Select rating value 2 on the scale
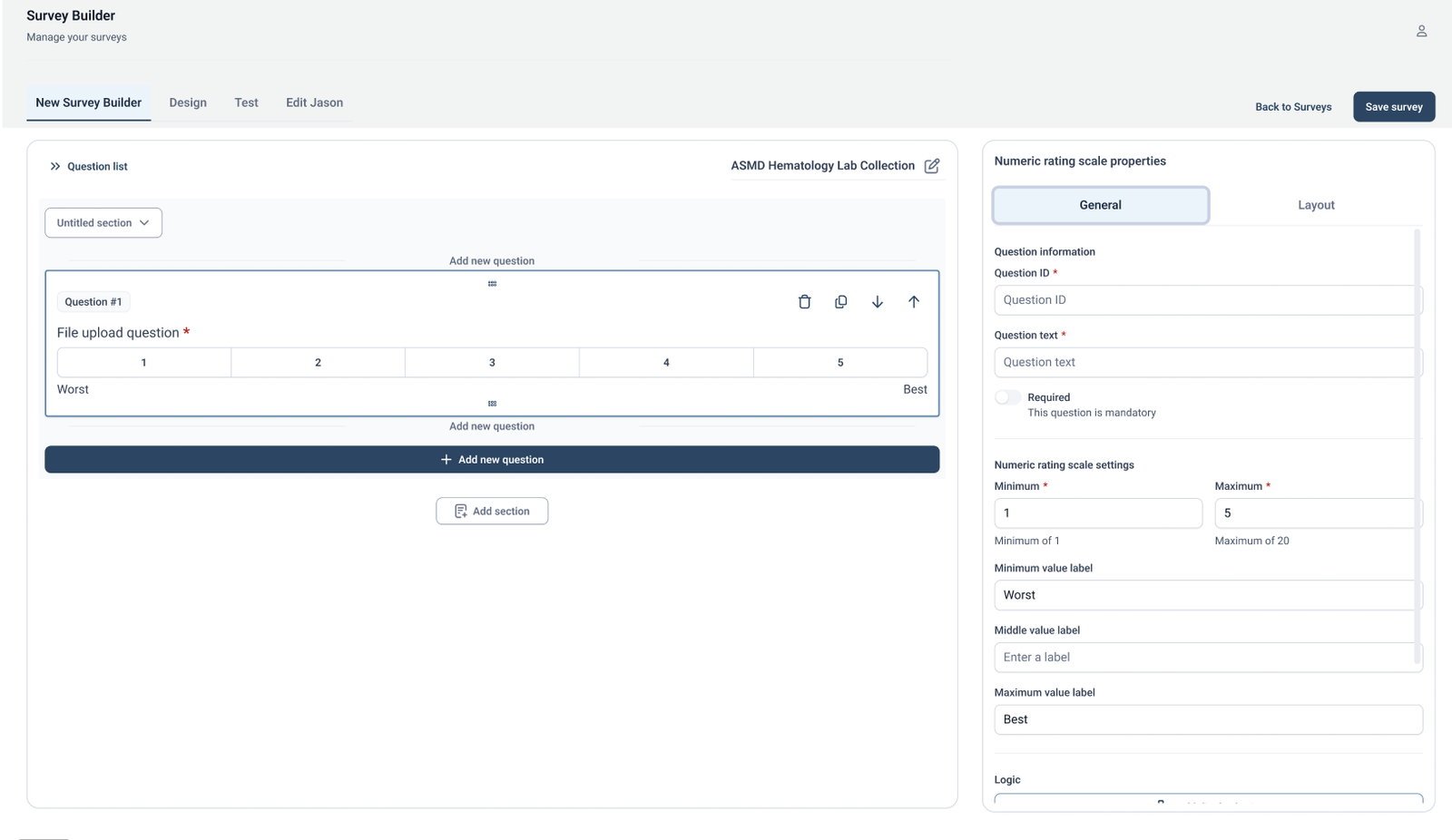 (x=318, y=362)
